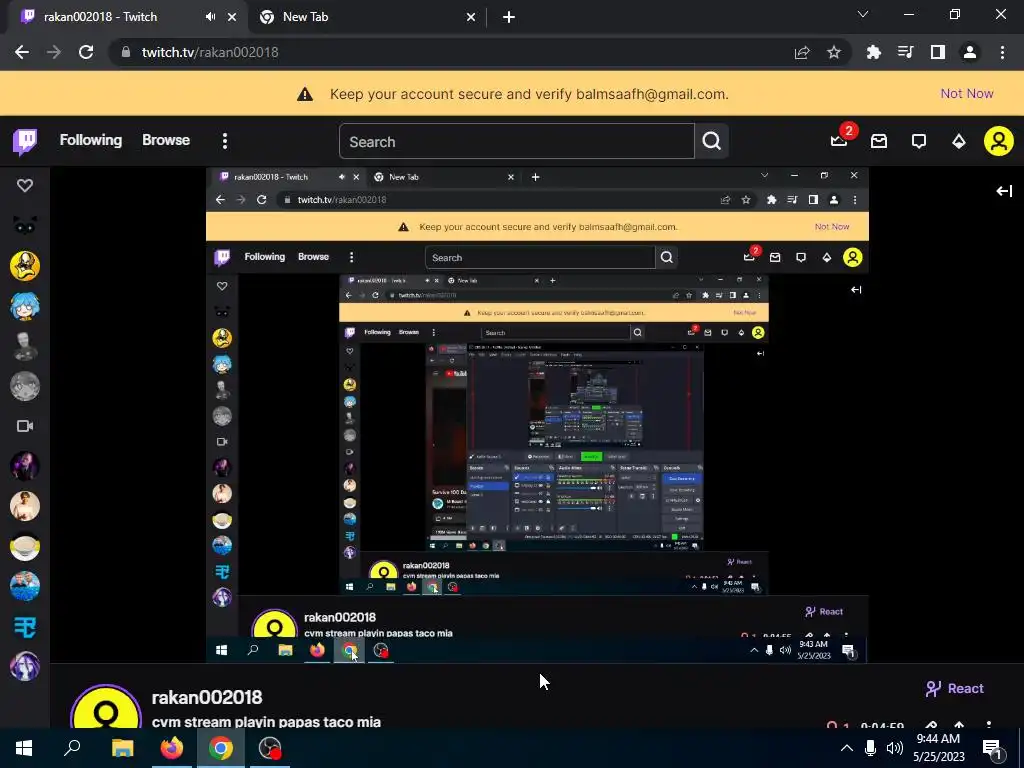Screen dimensions: 1024x768
Task: Open the Browse page
Action: [x=166, y=140]
